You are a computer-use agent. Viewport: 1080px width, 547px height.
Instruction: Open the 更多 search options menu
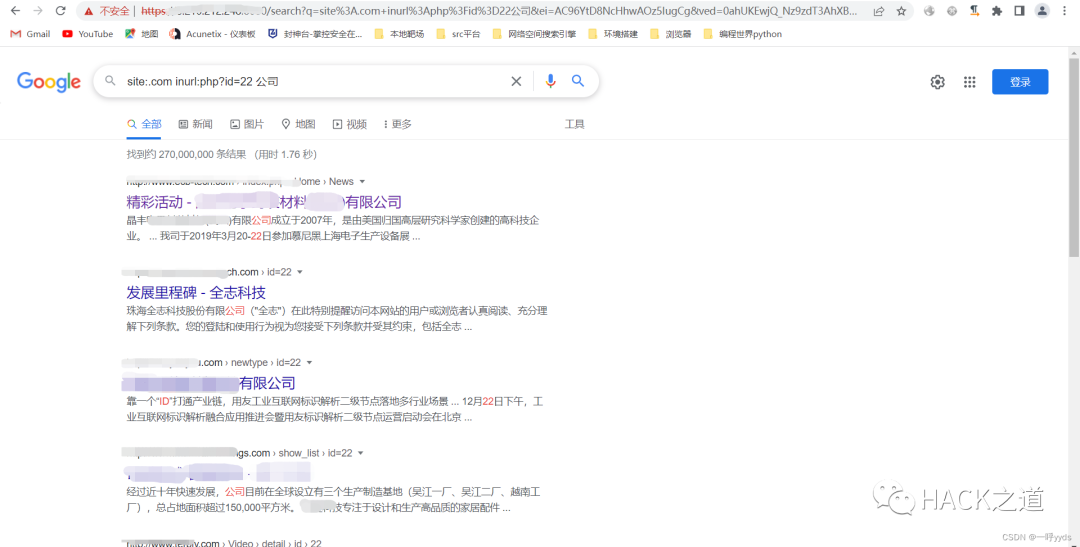(395, 124)
